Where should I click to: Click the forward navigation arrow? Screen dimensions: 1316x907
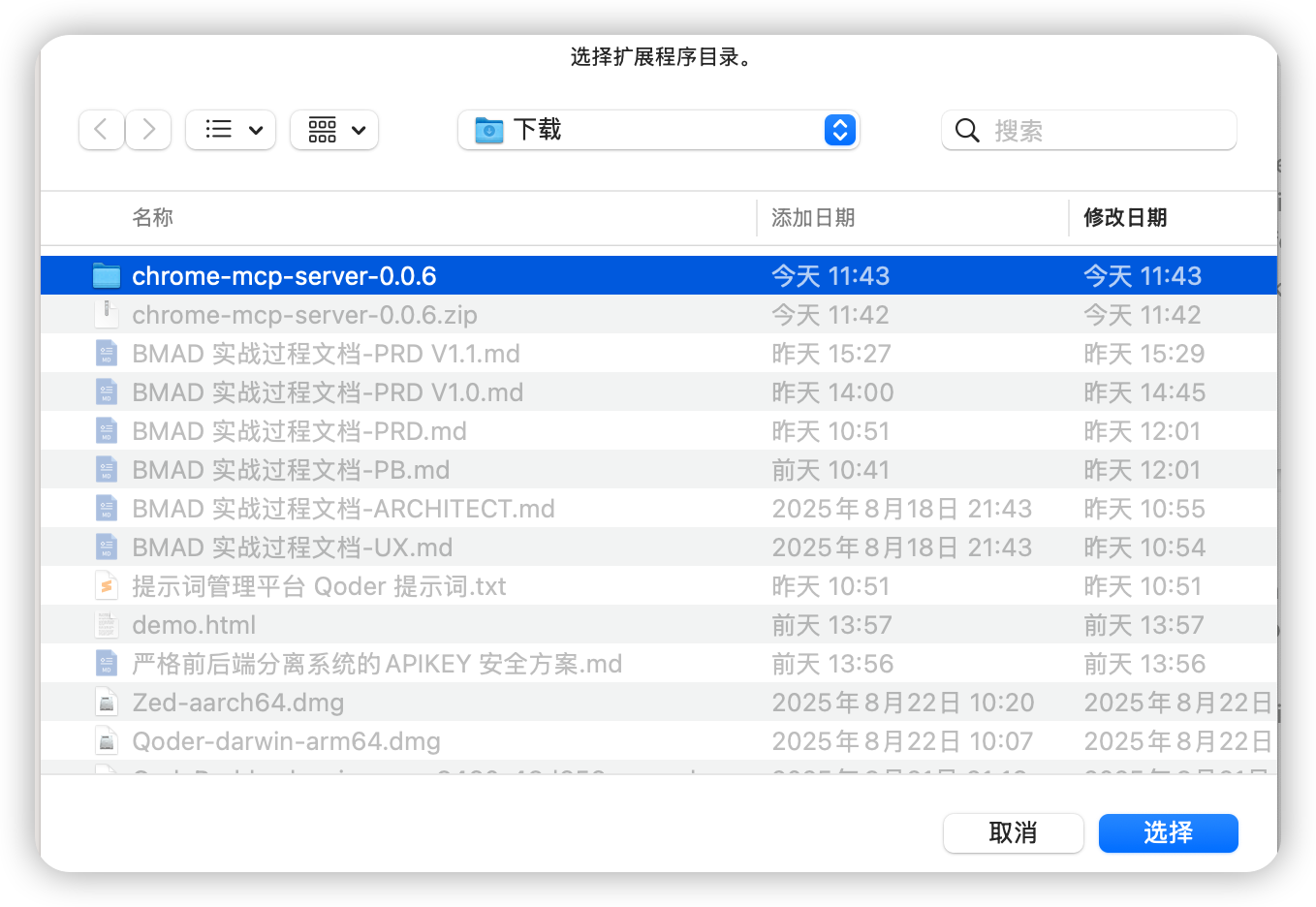point(148,130)
